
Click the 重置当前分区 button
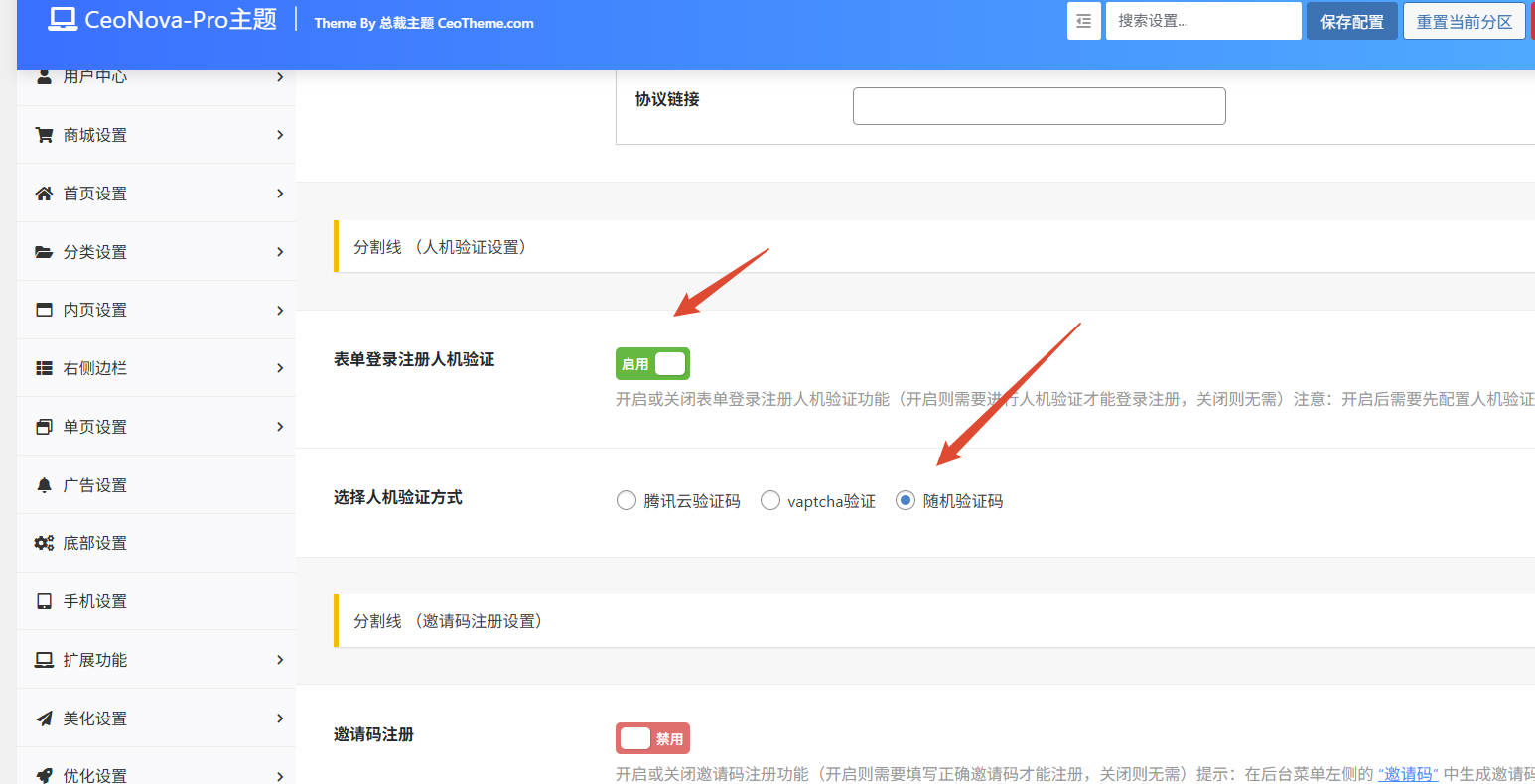(1464, 20)
